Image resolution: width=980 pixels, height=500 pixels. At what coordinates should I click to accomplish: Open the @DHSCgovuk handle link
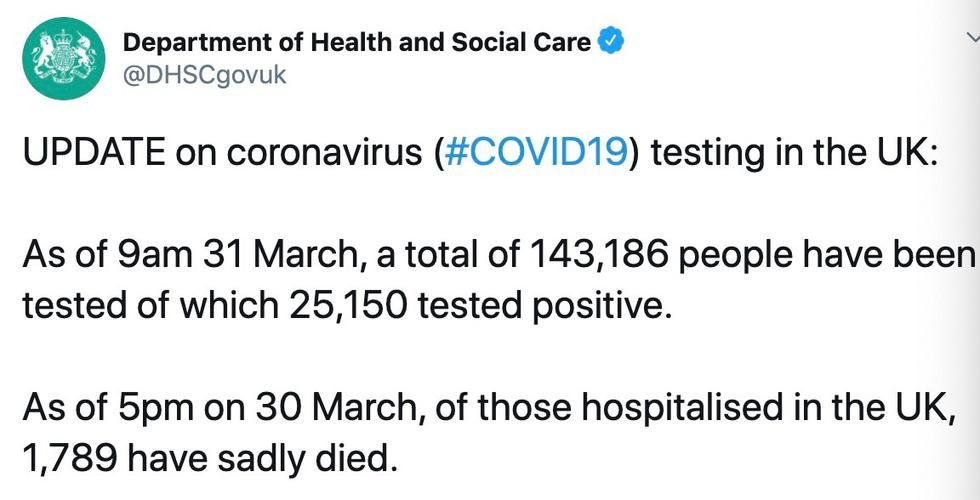point(204,75)
